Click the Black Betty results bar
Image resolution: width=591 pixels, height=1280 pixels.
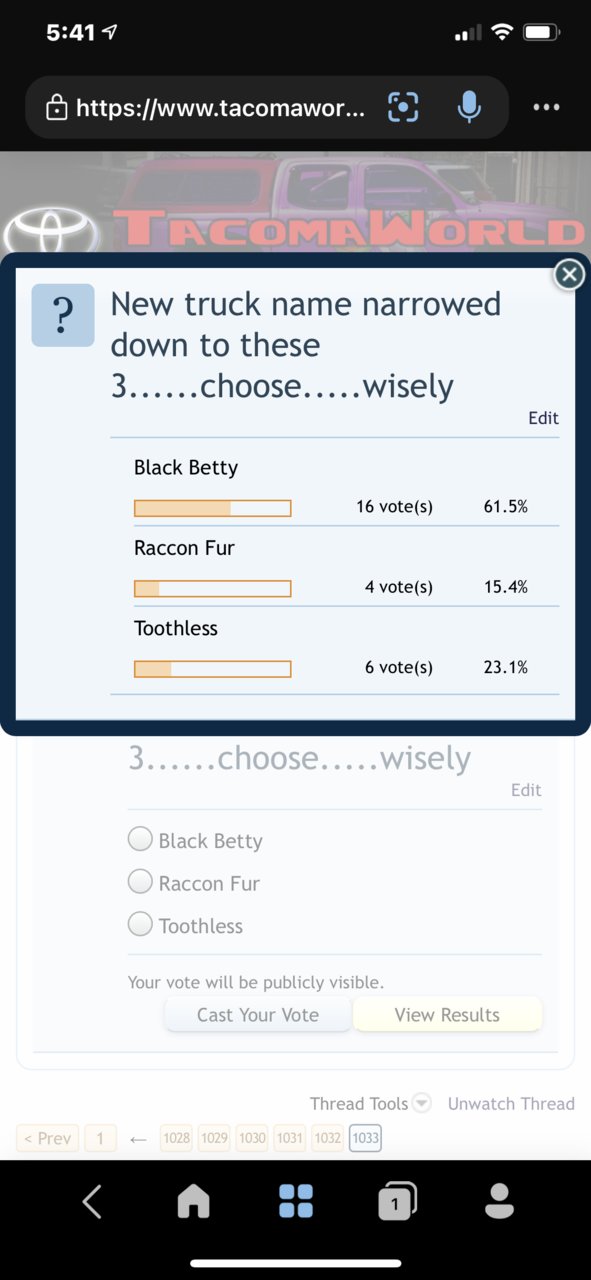point(213,508)
